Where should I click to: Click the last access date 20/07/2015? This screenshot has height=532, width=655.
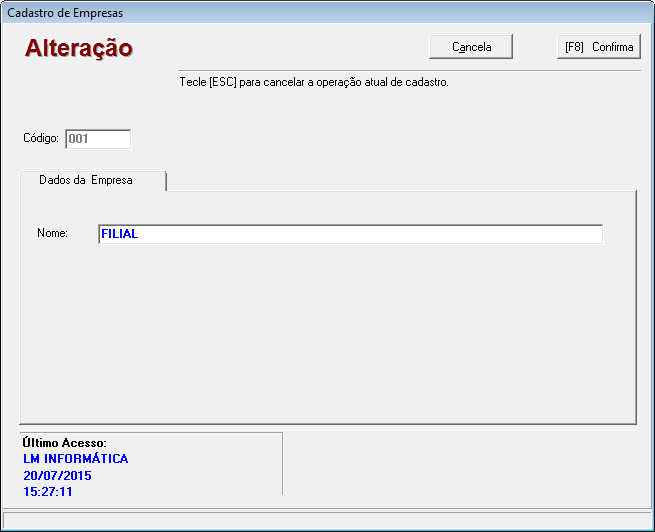coord(57,476)
